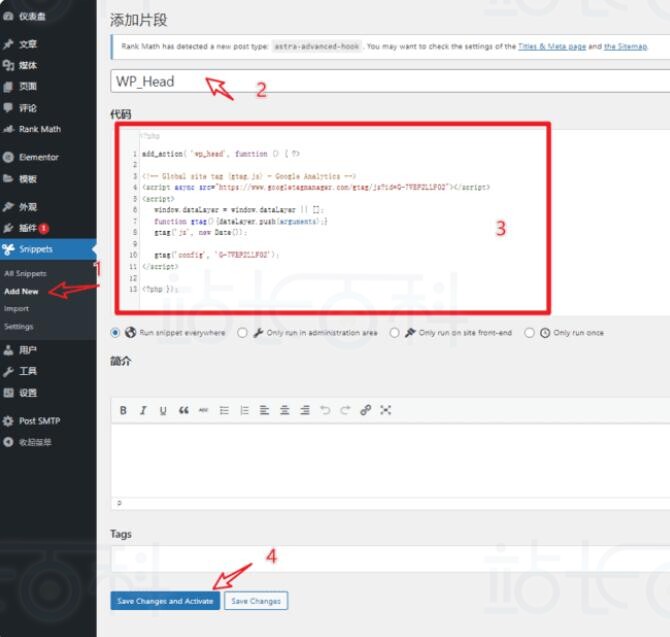The width and height of the screenshot is (670, 637).
Task: Open the Titles & Meta page link
Action: [x=552, y=46]
